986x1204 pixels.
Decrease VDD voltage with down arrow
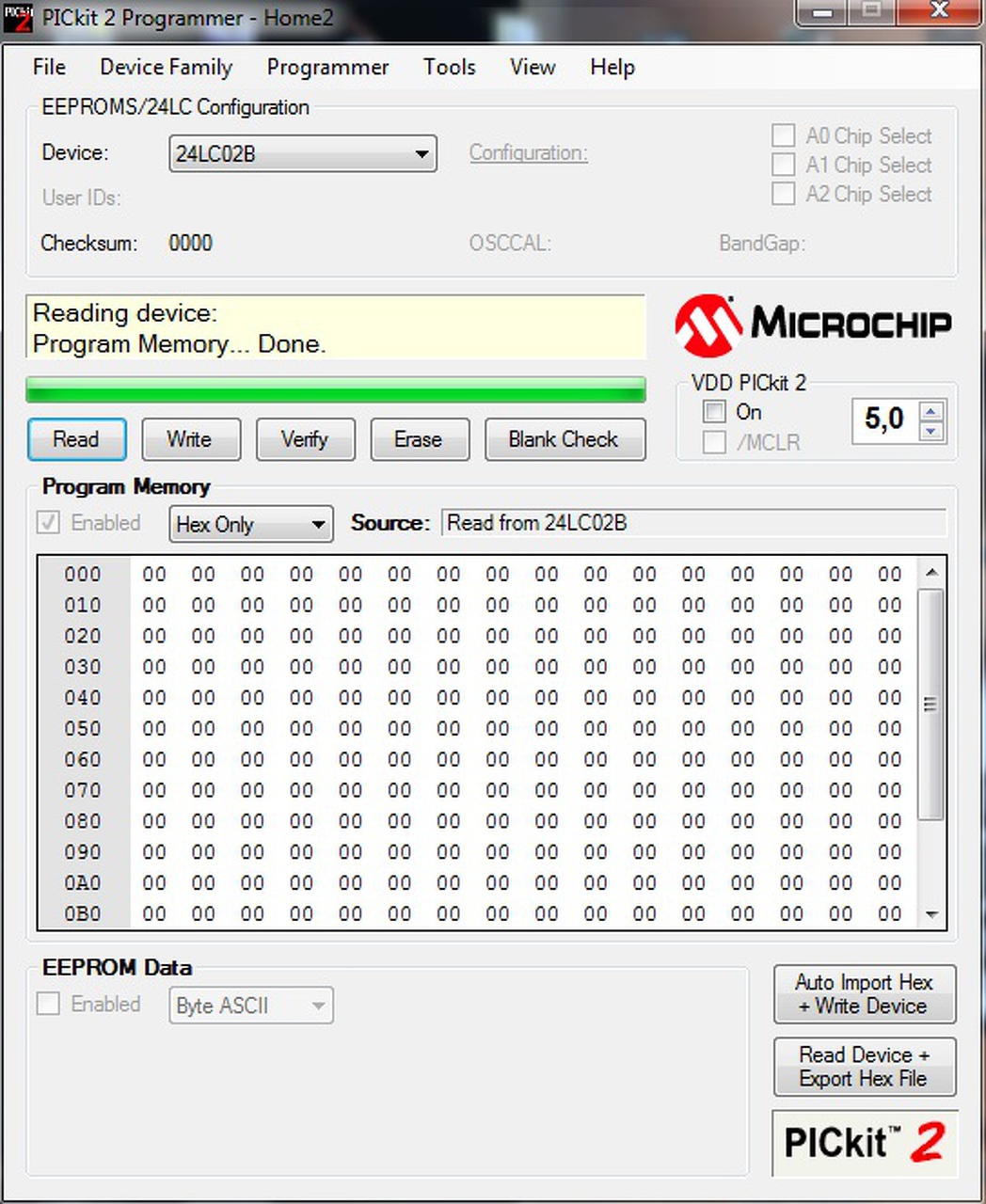[x=931, y=431]
